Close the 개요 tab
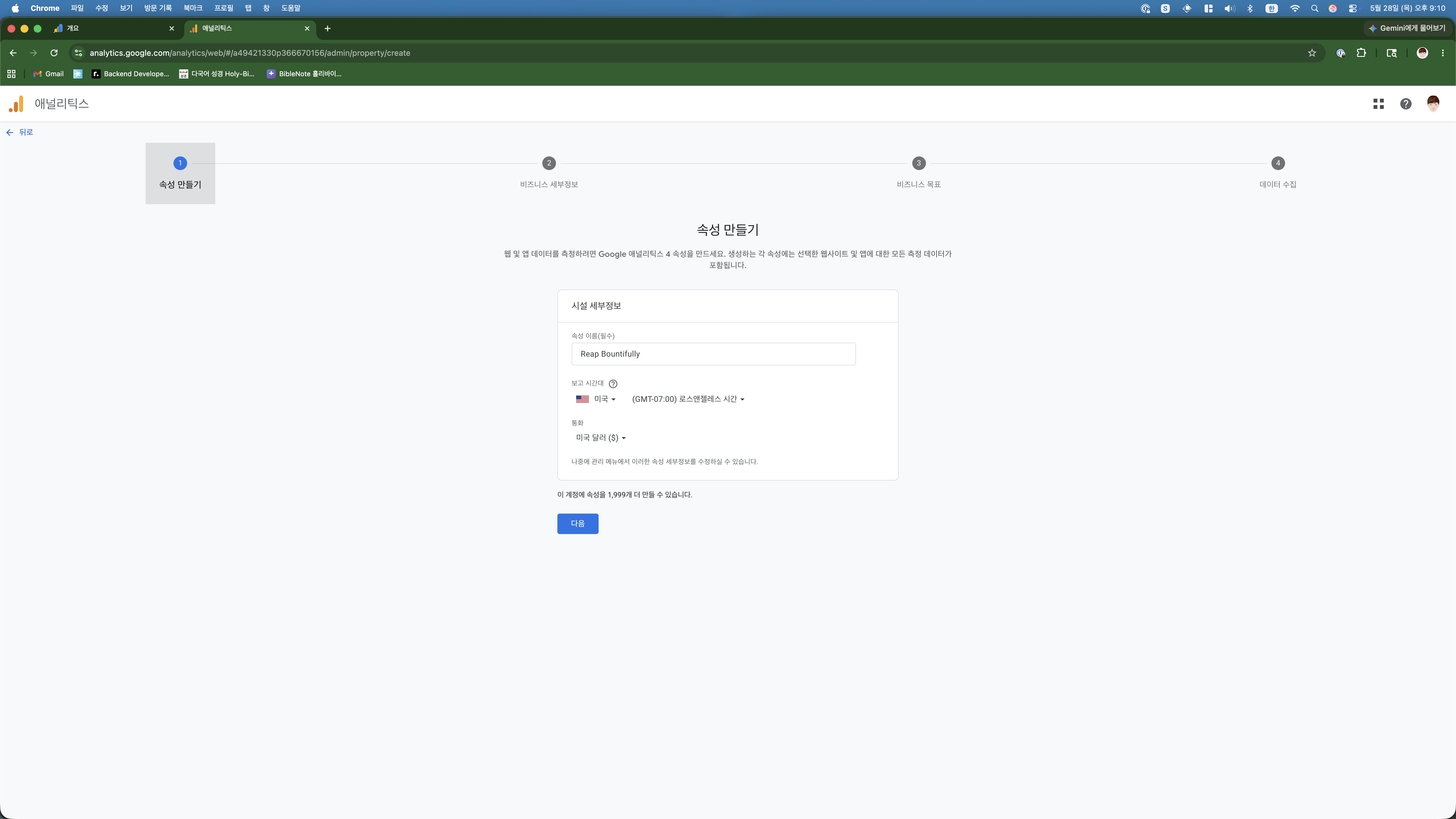 point(172,28)
